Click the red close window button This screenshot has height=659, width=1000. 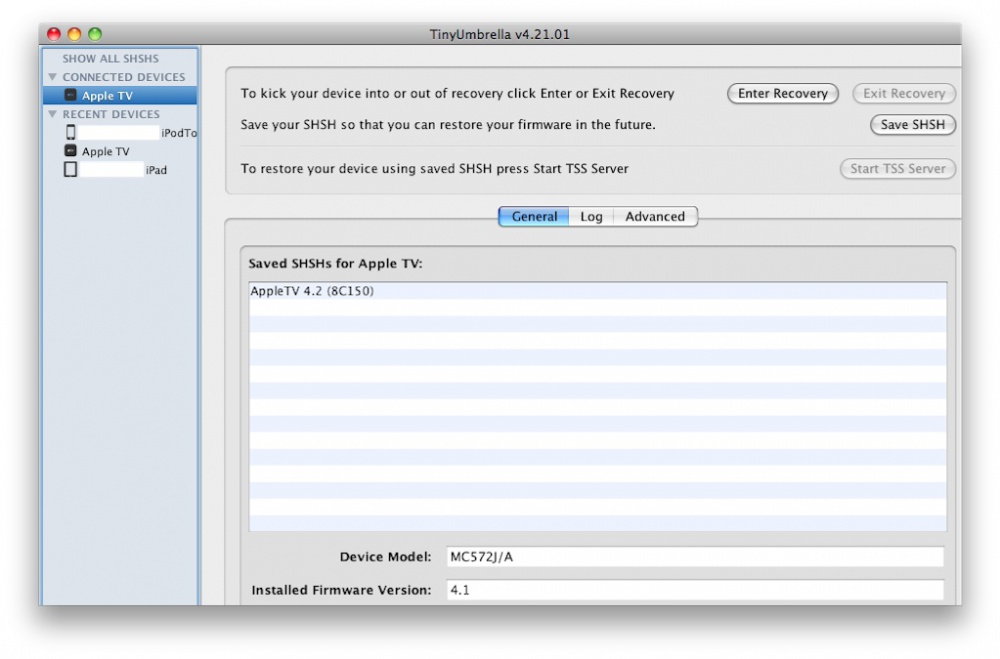click(x=54, y=34)
